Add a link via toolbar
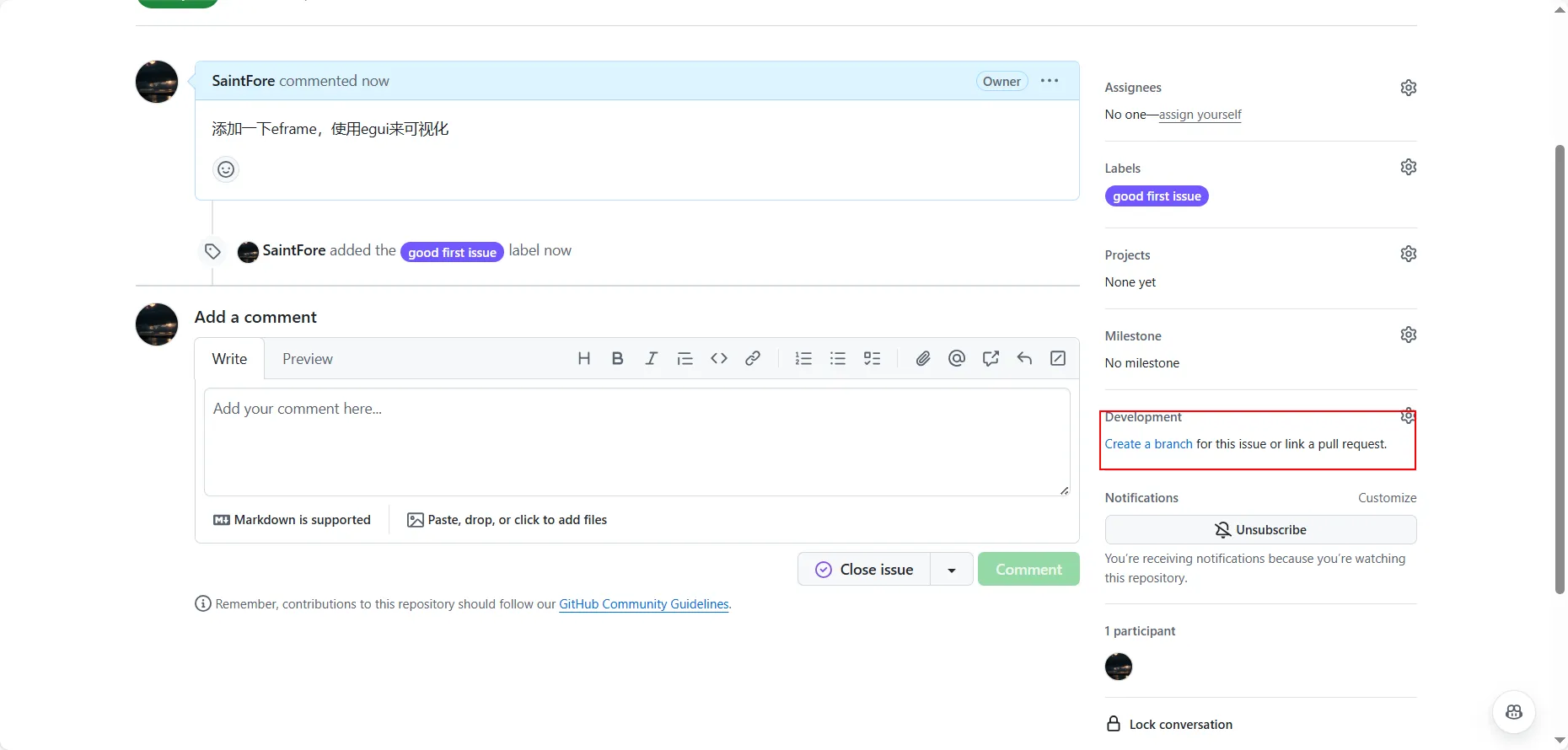The height and width of the screenshot is (750, 1568). (753, 359)
